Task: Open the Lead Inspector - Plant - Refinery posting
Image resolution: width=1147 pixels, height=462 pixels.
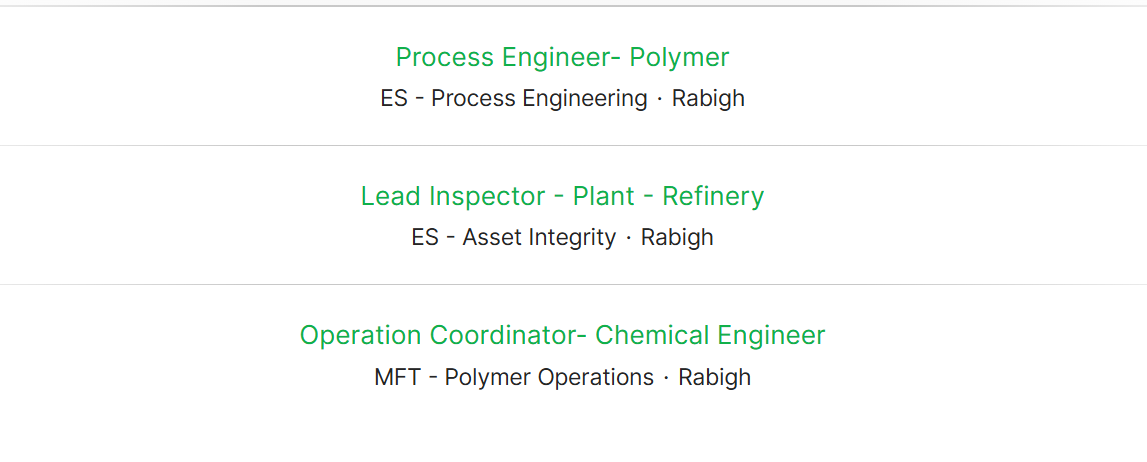Action: [x=562, y=196]
